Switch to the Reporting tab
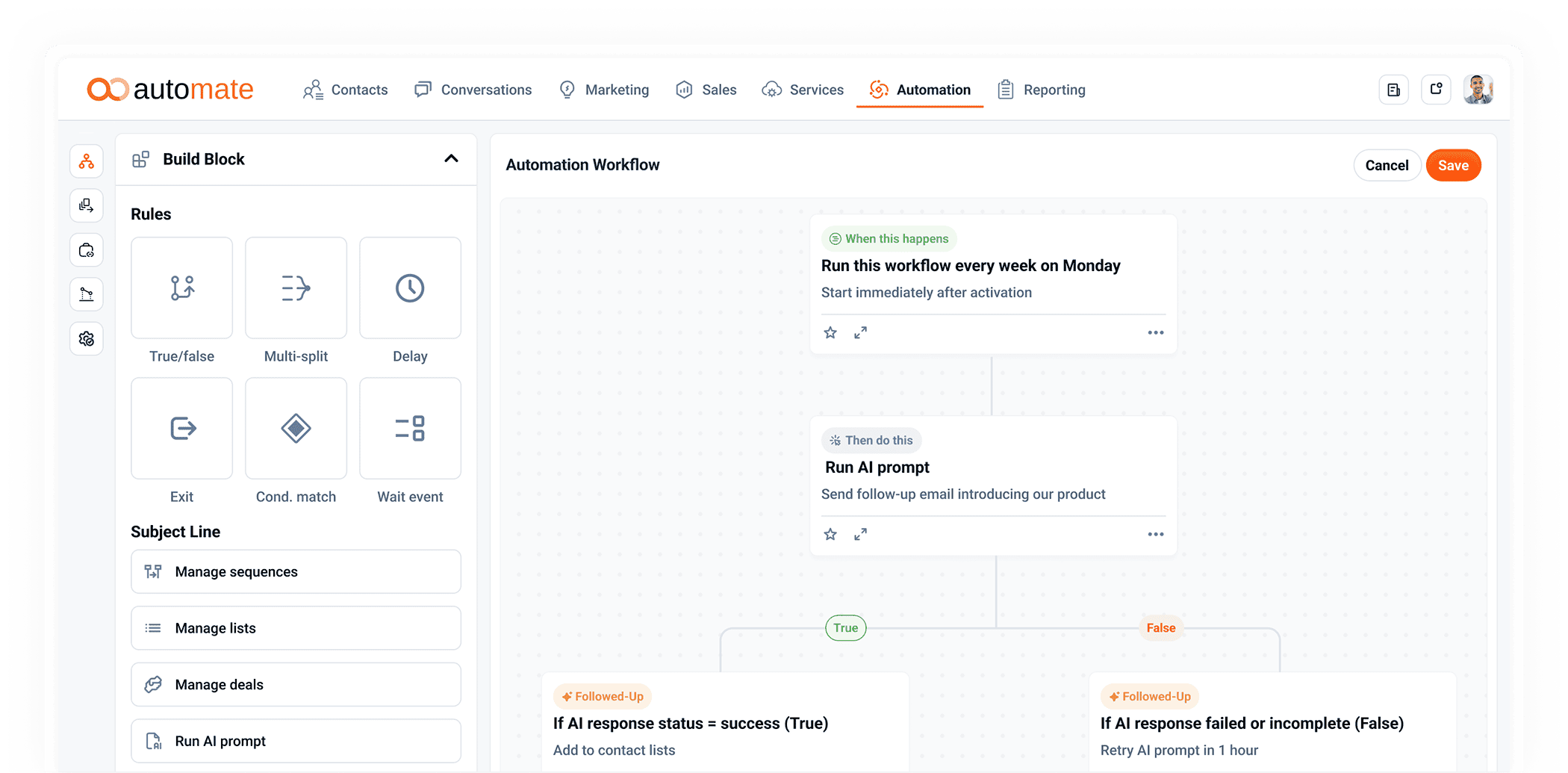Image resolution: width=1568 pixels, height=773 pixels. tap(1042, 90)
